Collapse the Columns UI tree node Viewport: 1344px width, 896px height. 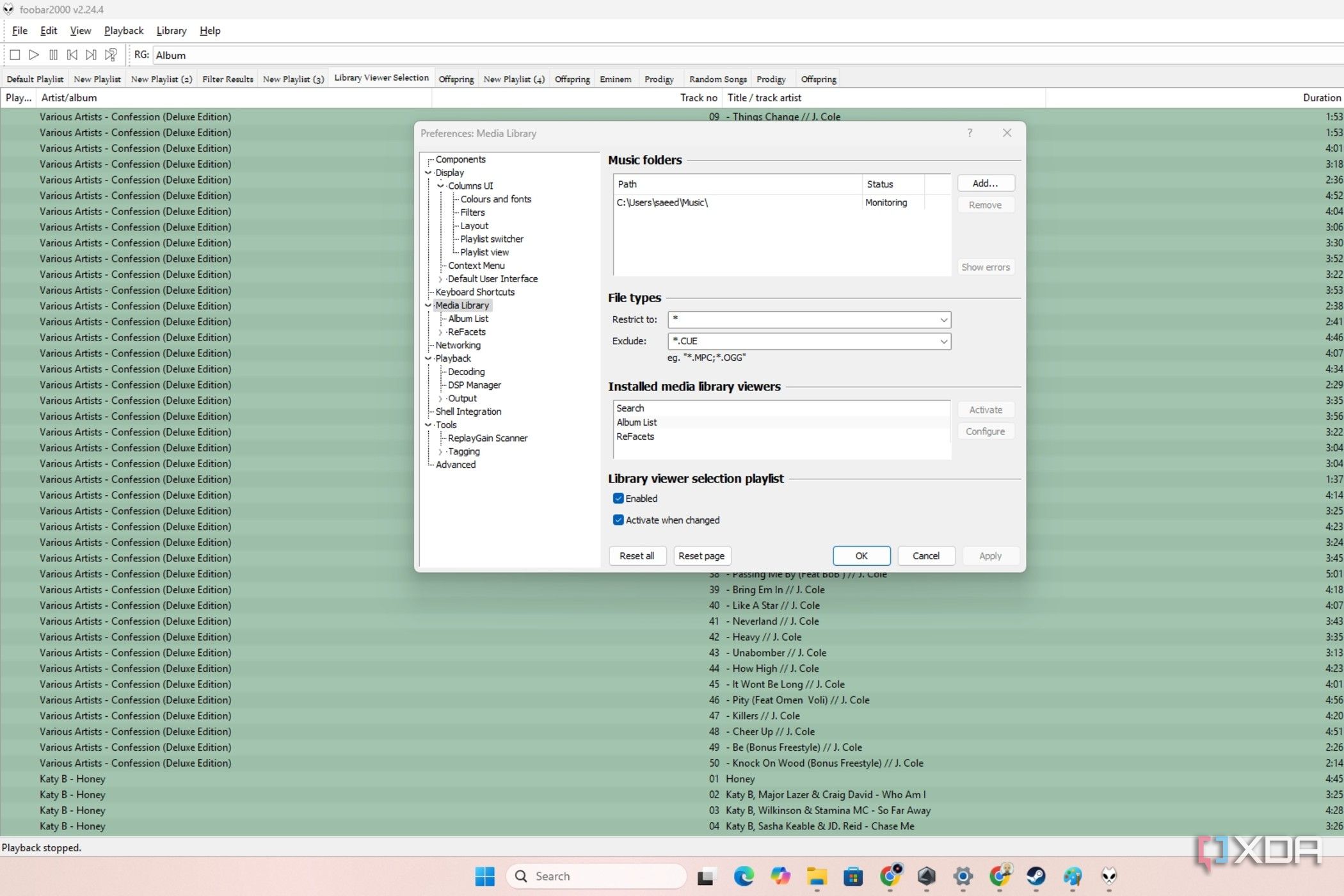(440, 186)
